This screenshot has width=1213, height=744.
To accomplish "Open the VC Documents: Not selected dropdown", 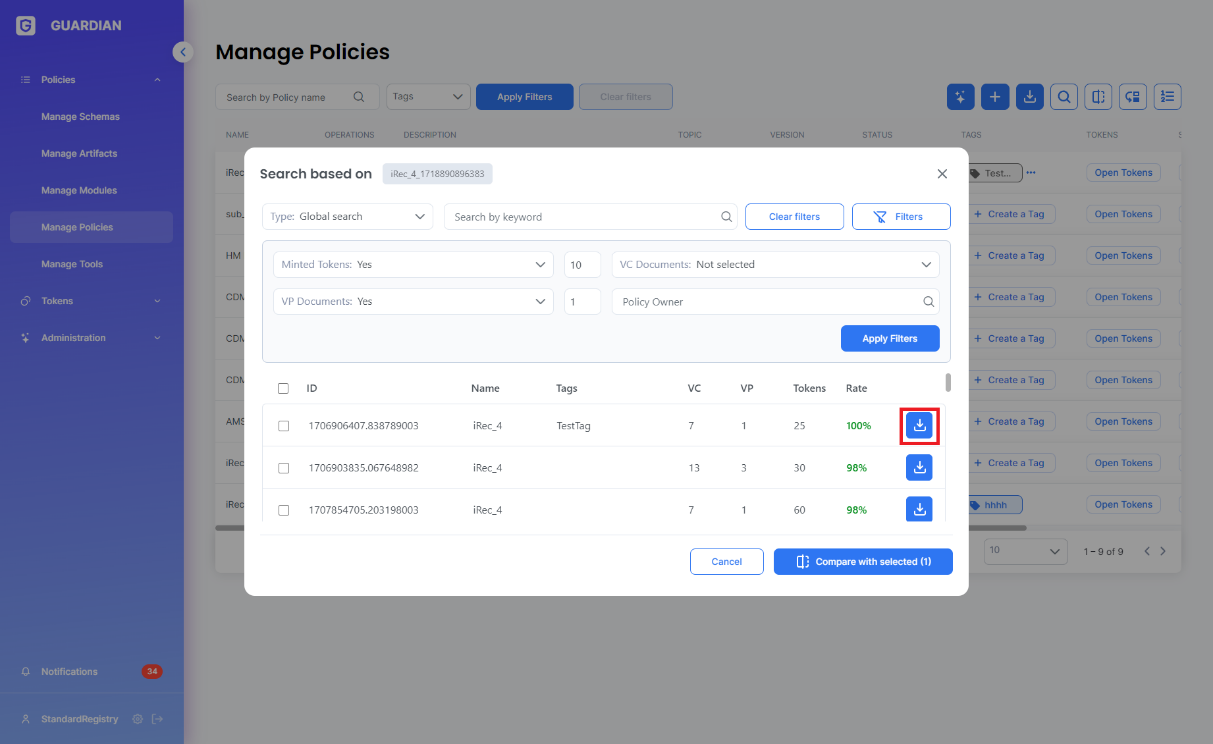I will (x=776, y=264).
